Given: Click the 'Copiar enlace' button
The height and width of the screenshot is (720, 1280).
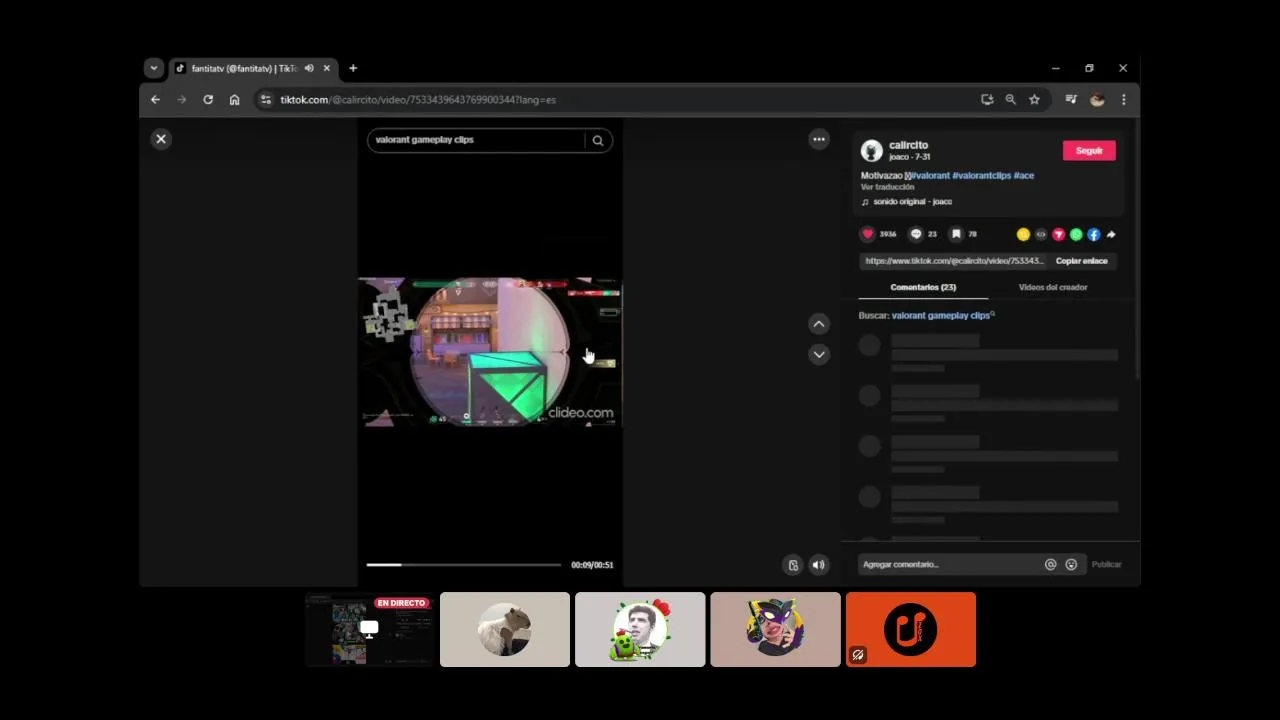Looking at the screenshot, I should pyautogui.click(x=1082, y=261).
